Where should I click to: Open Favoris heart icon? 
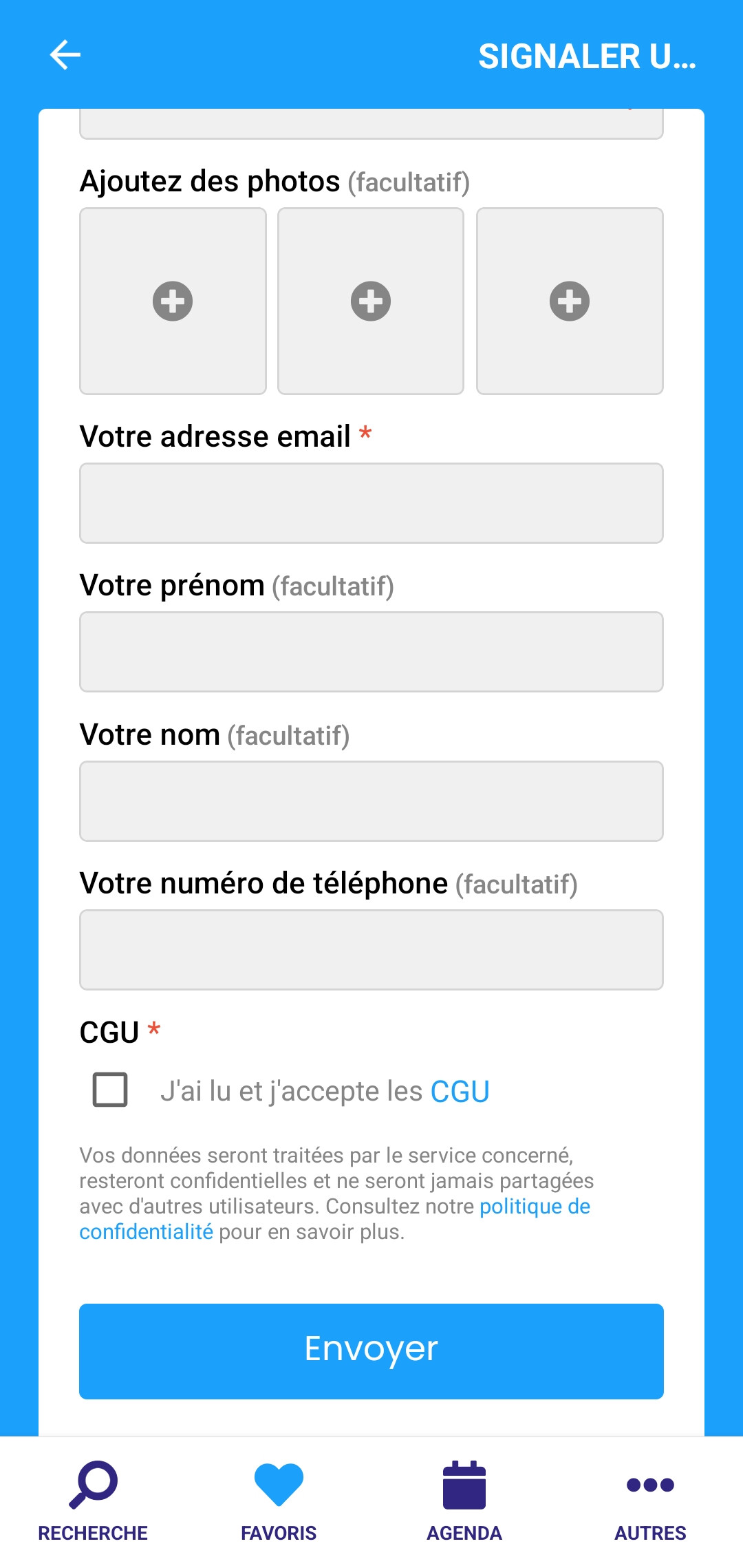pos(279,1484)
